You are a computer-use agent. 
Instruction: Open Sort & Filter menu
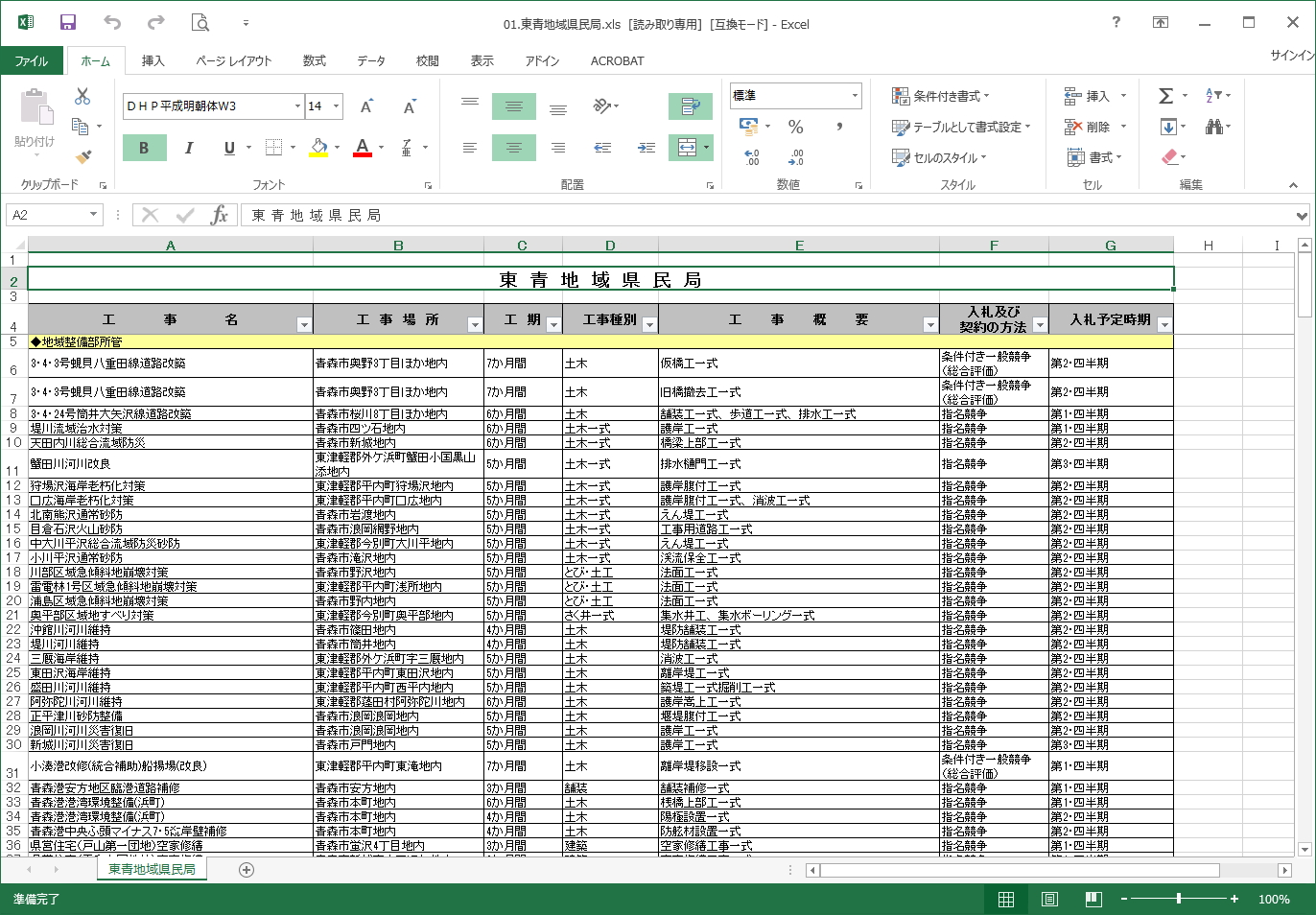[1216, 96]
